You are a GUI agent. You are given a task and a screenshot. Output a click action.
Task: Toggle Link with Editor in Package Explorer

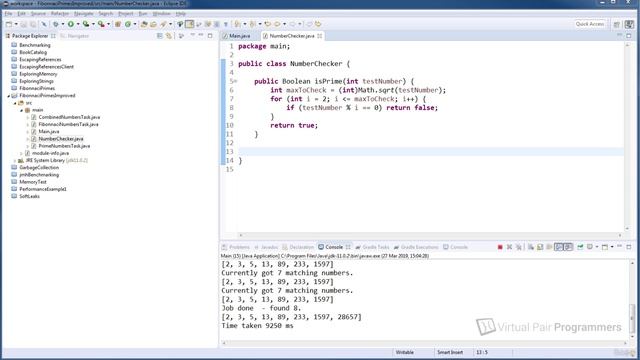(x=169, y=36)
